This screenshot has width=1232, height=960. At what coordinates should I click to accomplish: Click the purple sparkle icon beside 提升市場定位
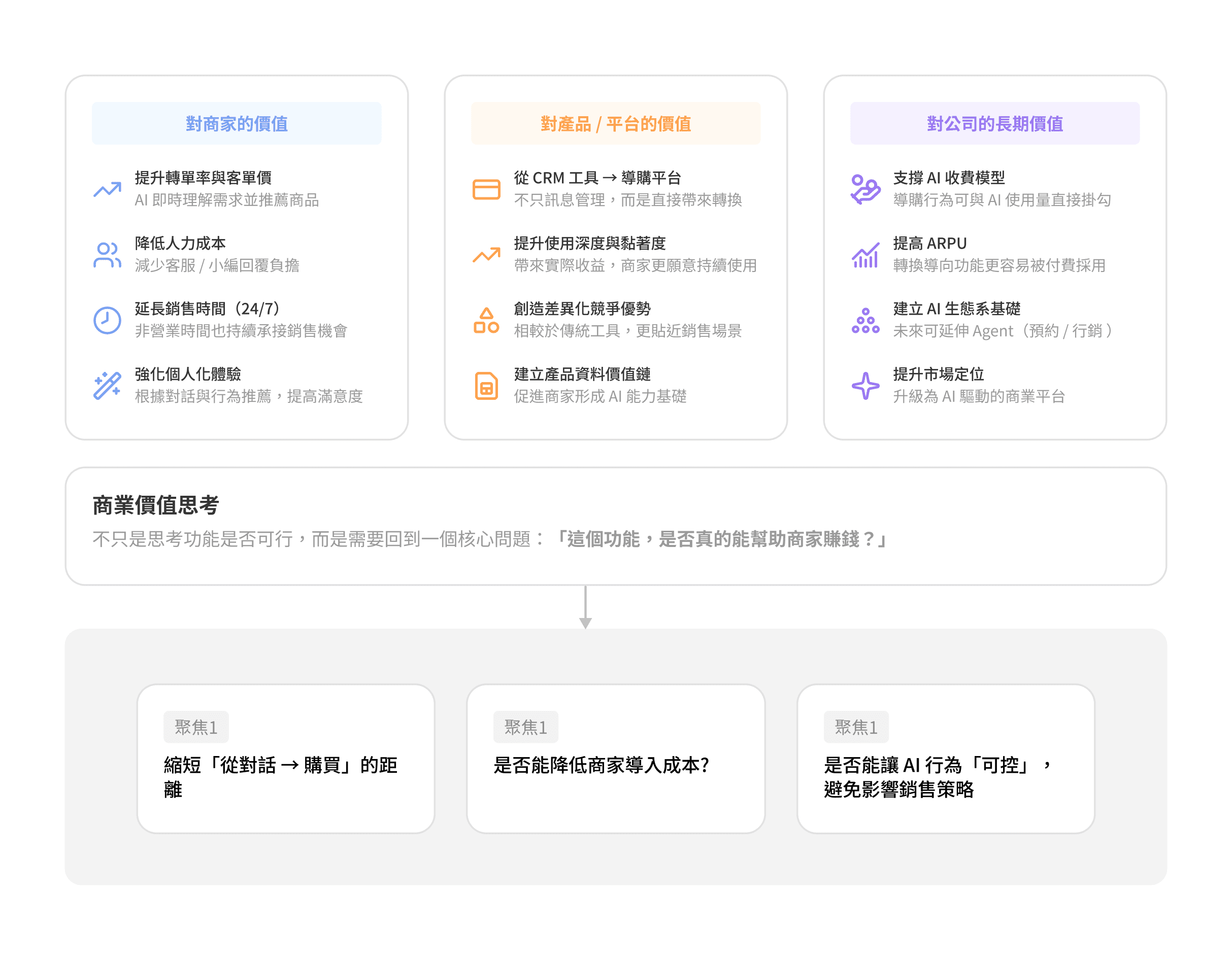point(865,386)
